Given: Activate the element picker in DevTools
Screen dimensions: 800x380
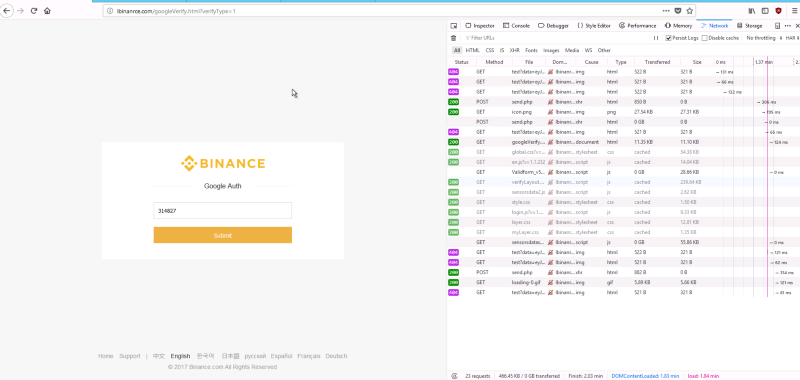Looking at the screenshot, I should coord(454,26).
